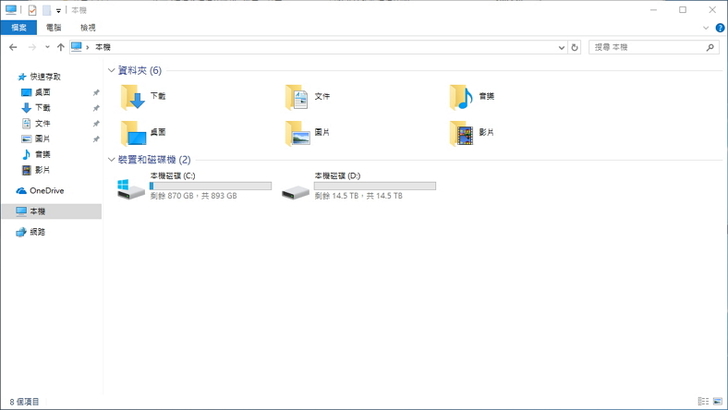Image resolution: width=728 pixels, height=410 pixels.
Task: Select the 本機磁碟 (C:) drive icon
Action: 131,189
